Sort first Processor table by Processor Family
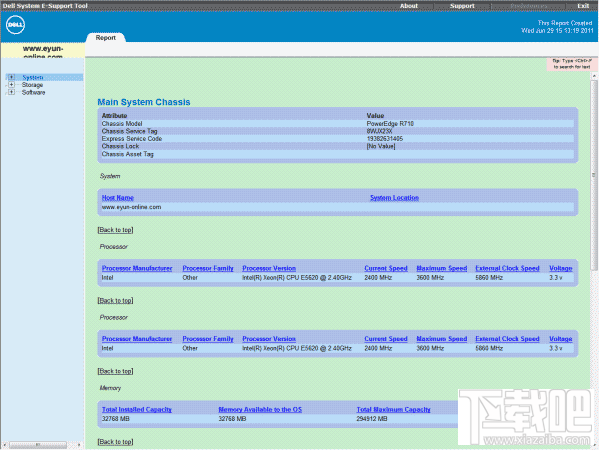Image resolution: width=599 pixels, height=450 pixels. (208, 268)
